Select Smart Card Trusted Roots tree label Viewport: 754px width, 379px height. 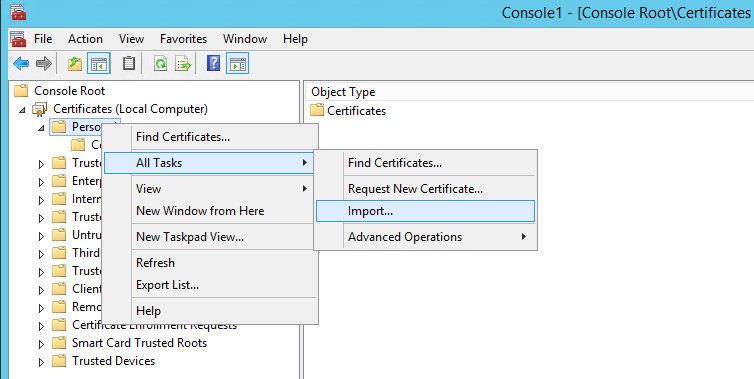pos(139,343)
